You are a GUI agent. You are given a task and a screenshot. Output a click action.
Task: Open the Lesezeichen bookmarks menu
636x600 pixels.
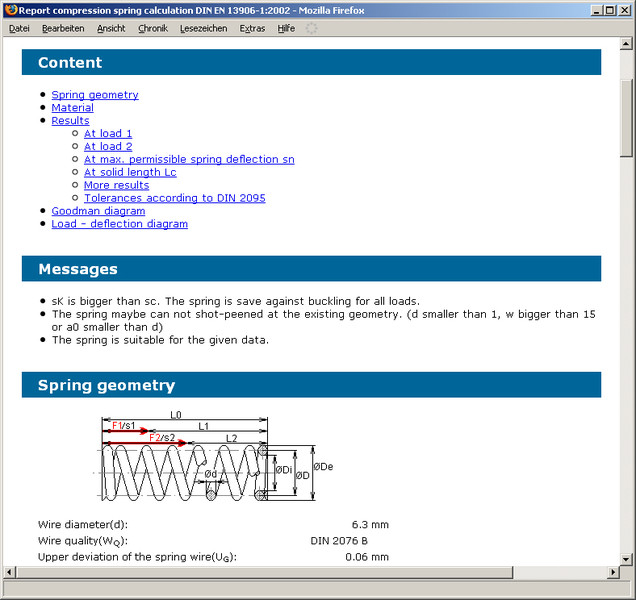coord(204,28)
